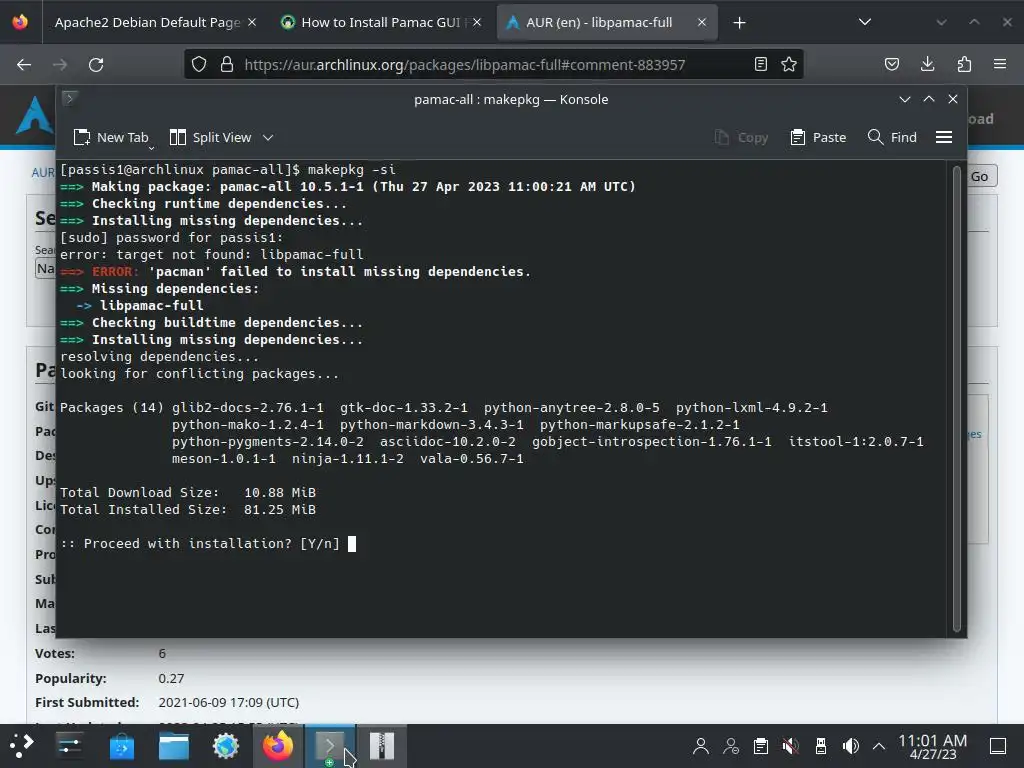Open the removable devices tray icon
The image size is (1024, 768).
tap(820, 746)
